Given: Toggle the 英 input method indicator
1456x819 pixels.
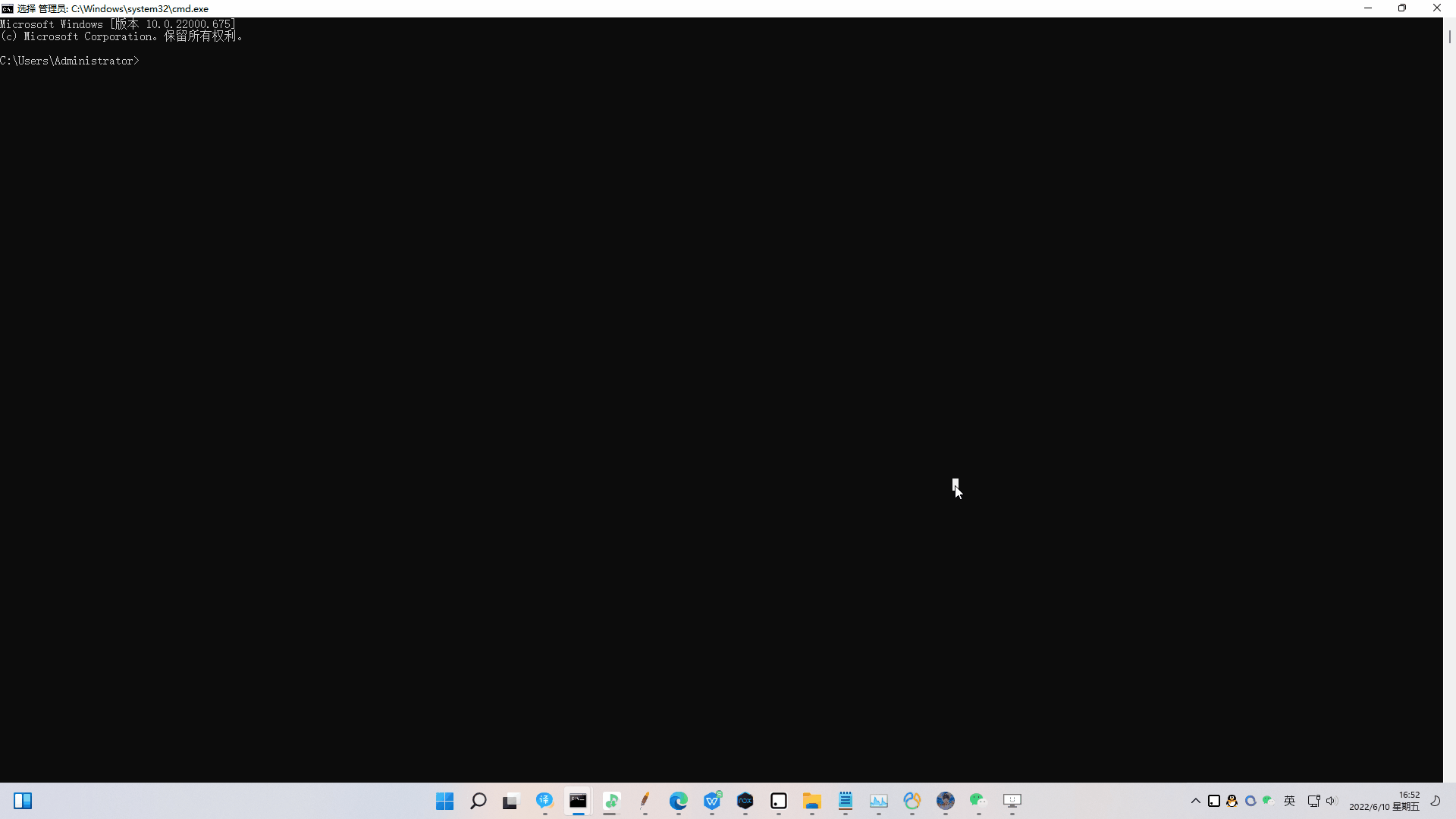Looking at the screenshot, I should 1290,801.
